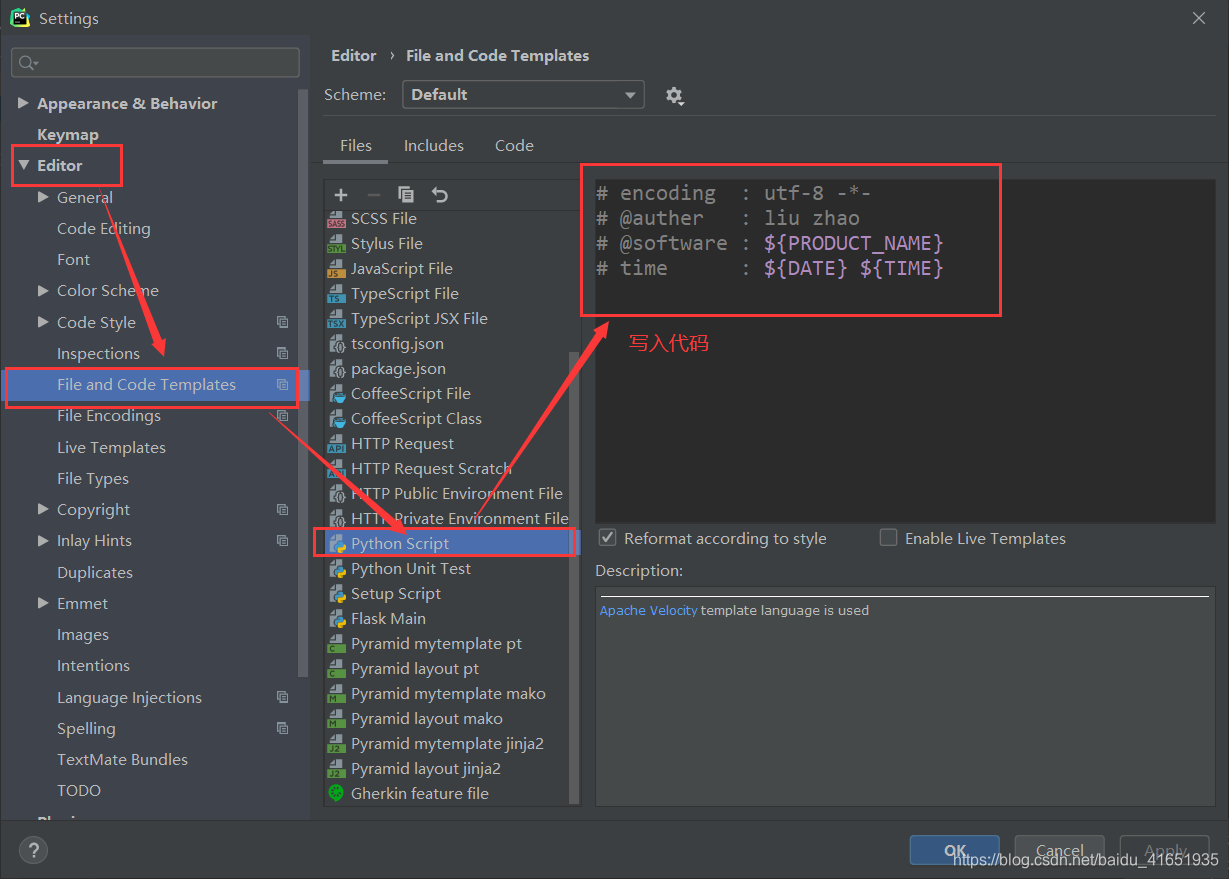Expand Appearance & Behavior section
The height and width of the screenshot is (879, 1229).
[23, 103]
